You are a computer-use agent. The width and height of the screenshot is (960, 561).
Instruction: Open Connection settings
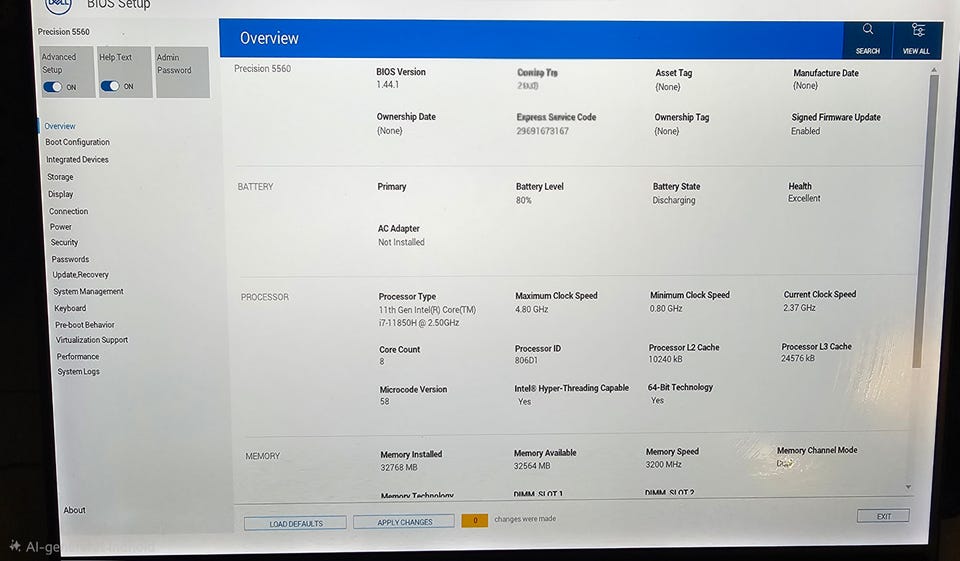(69, 211)
